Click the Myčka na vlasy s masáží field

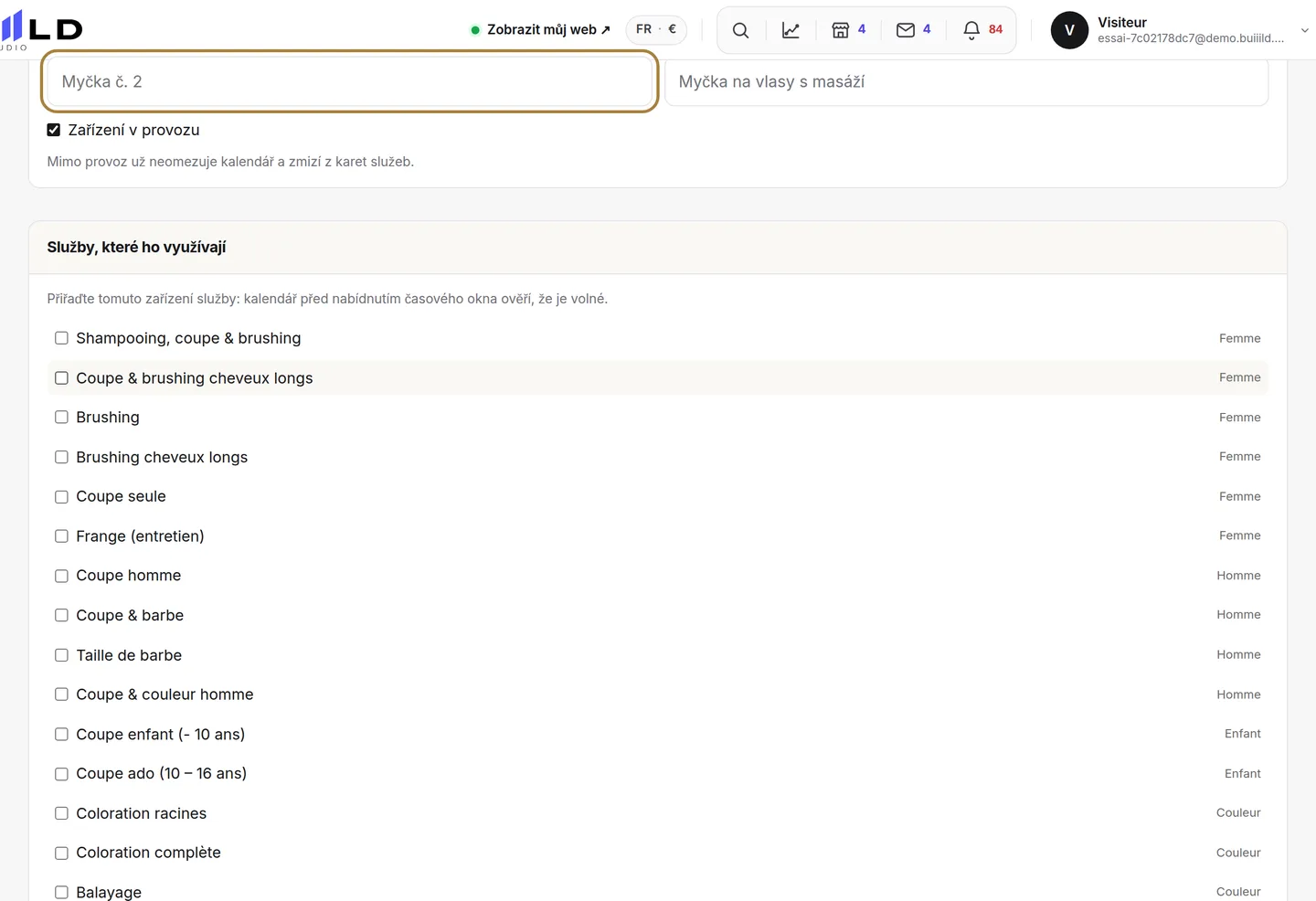(966, 81)
